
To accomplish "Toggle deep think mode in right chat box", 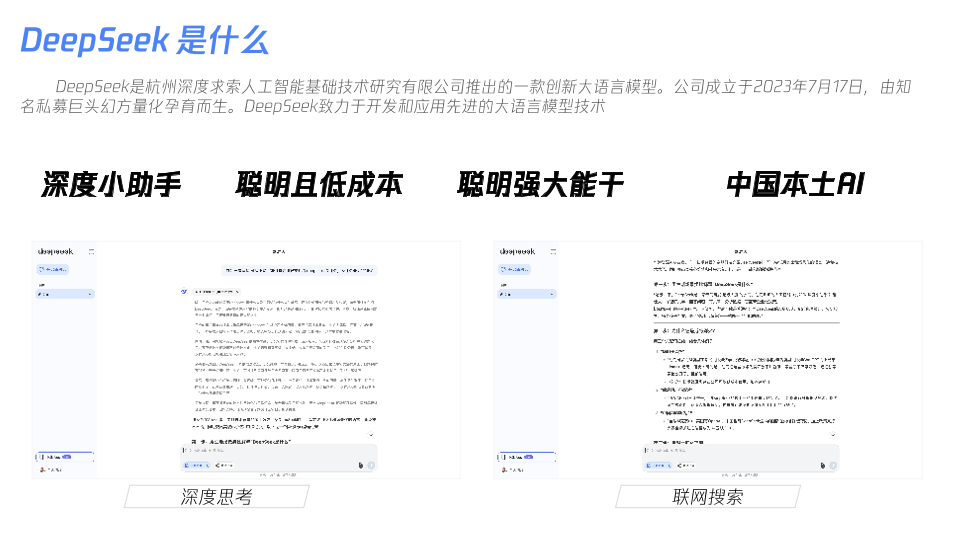I will (x=657, y=465).
